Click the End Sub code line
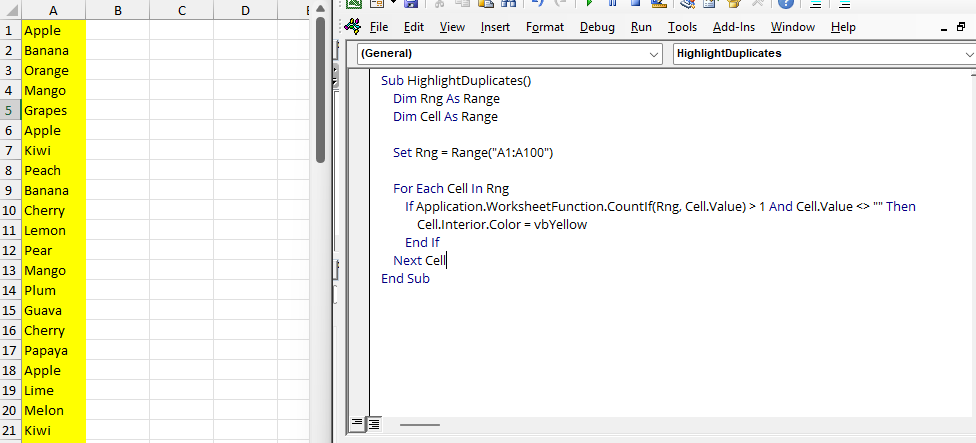 (x=405, y=279)
